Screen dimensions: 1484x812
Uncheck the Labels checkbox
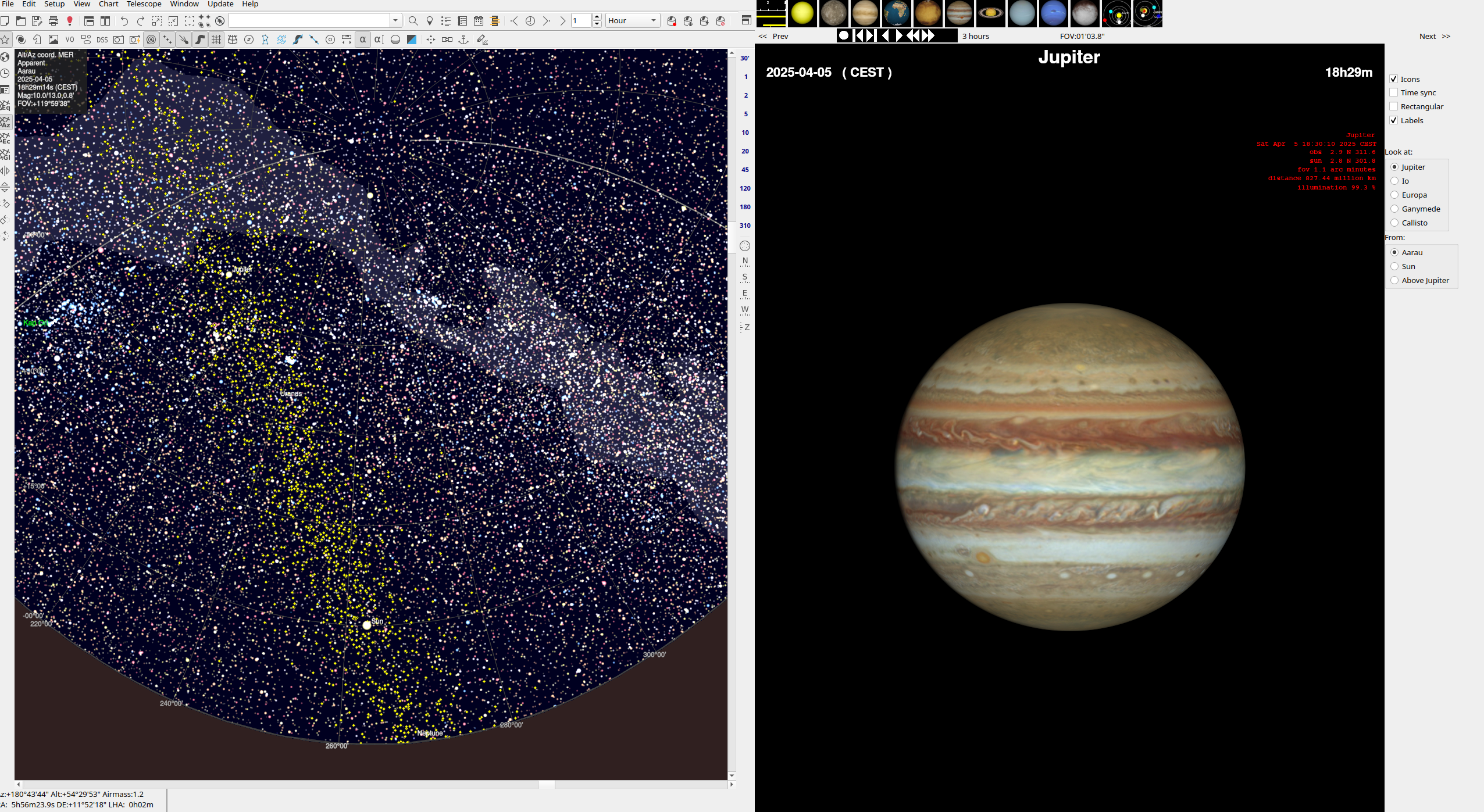coord(1394,120)
